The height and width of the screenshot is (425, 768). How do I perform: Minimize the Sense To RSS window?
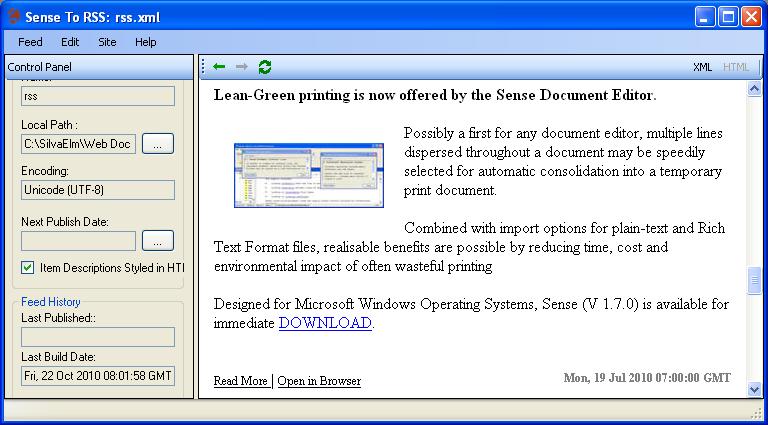[x=704, y=18]
